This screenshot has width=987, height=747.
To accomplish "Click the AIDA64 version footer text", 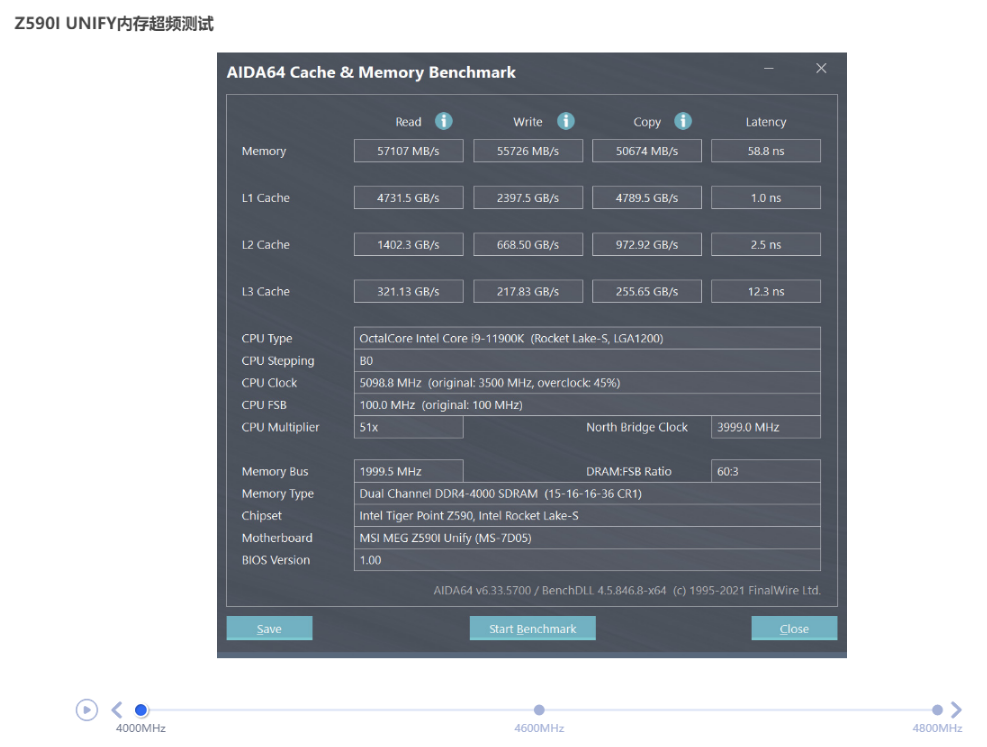I will pyautogui.click(x=627, y=590).
